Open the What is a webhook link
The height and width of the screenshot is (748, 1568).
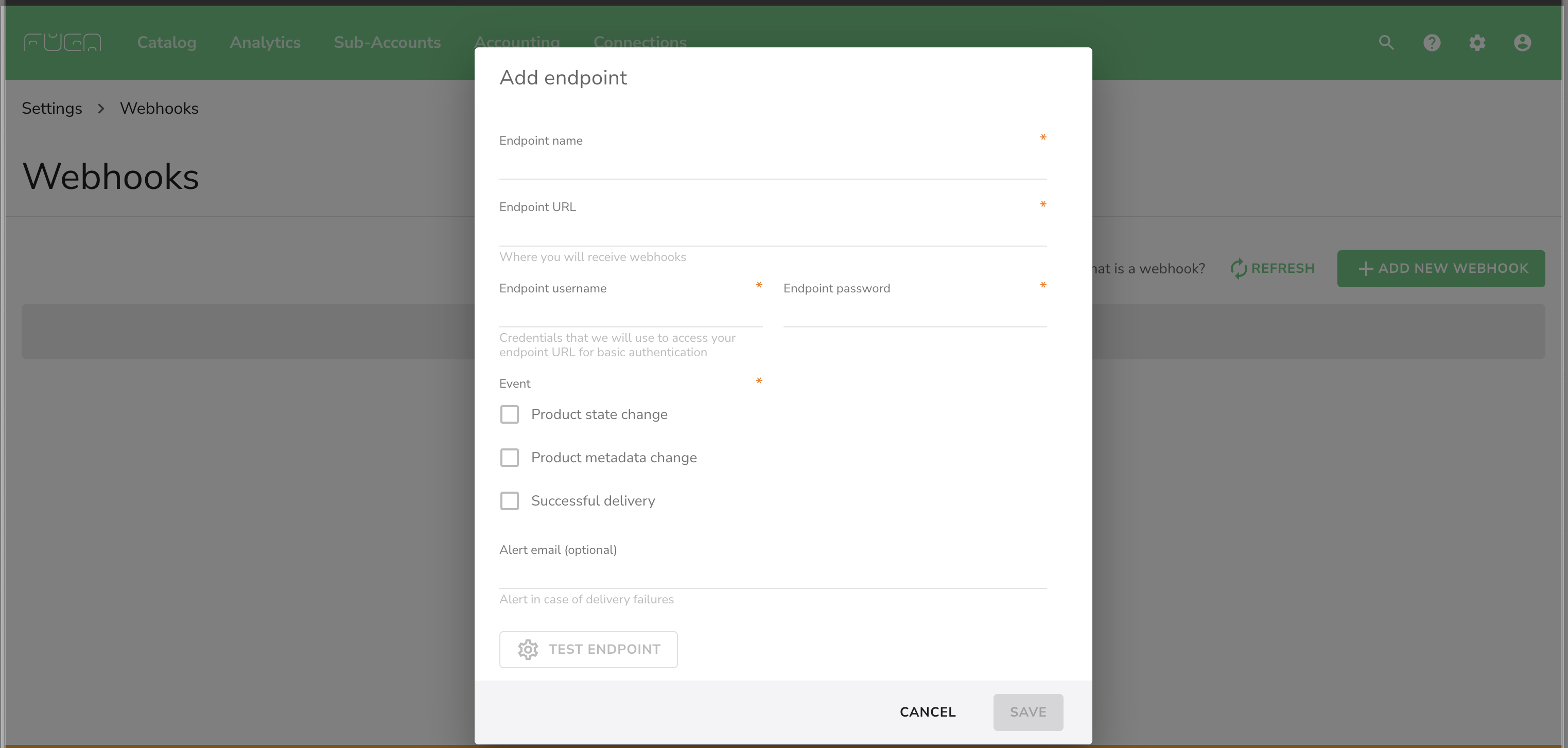pos(1148,268)
